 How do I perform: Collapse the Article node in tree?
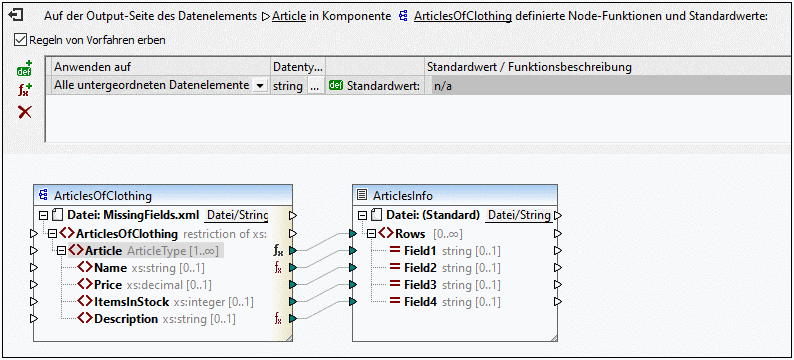click(61, 250)
